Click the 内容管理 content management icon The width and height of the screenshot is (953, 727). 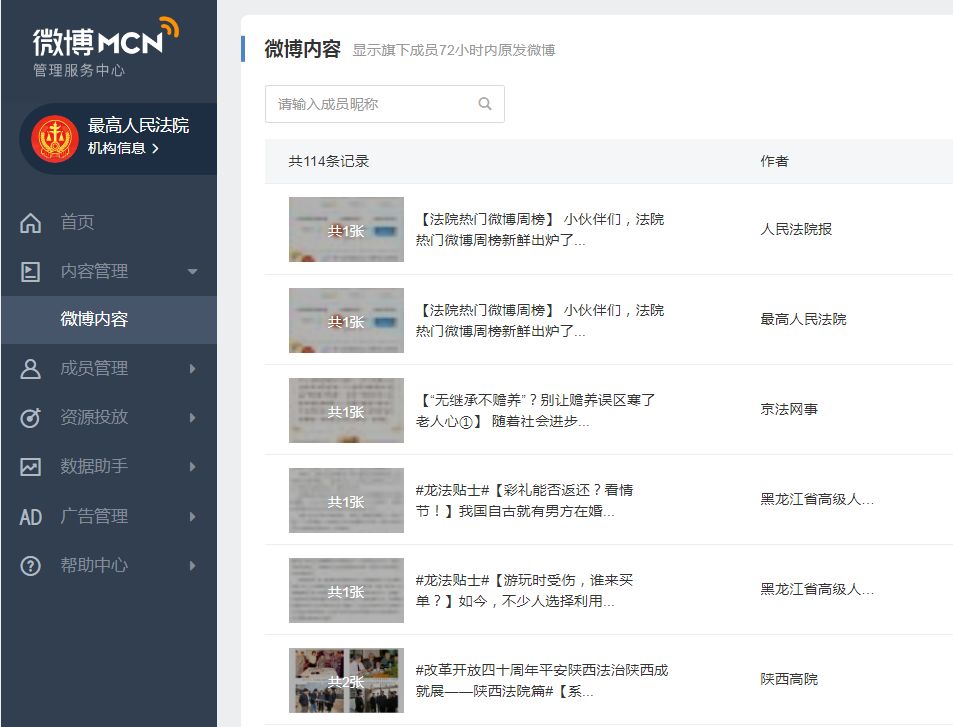point(31,271)
